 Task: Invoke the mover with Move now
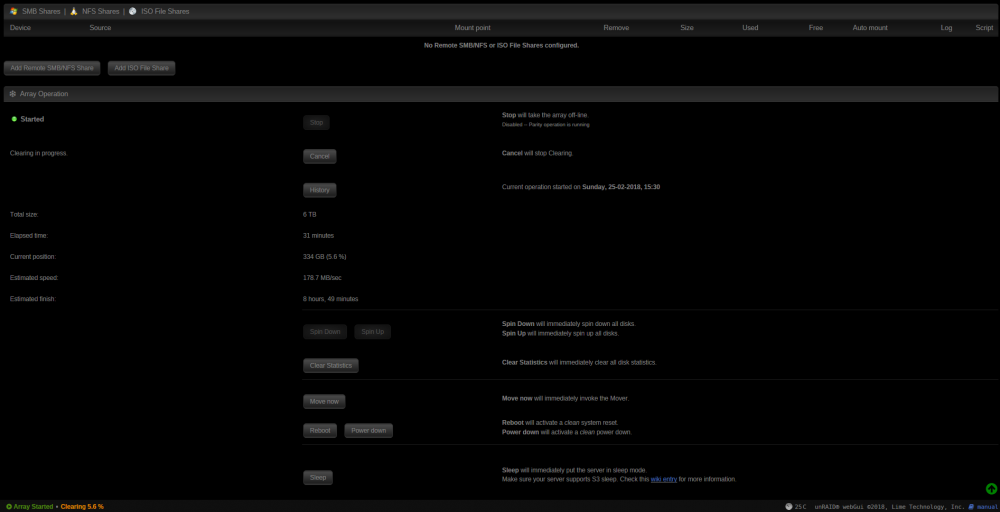point(324,401)
